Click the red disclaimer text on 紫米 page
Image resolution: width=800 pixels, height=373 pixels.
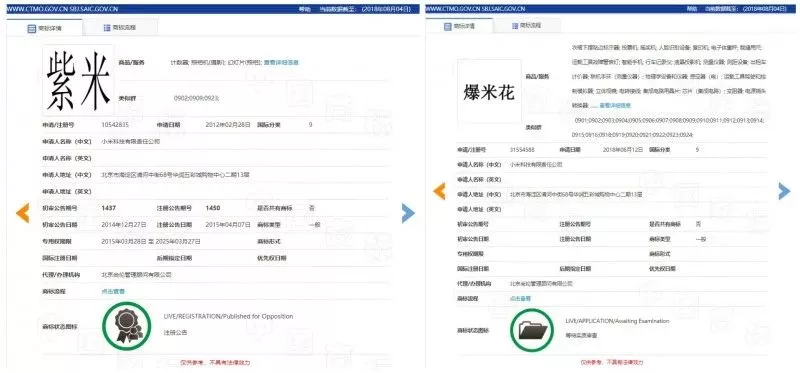215,363
